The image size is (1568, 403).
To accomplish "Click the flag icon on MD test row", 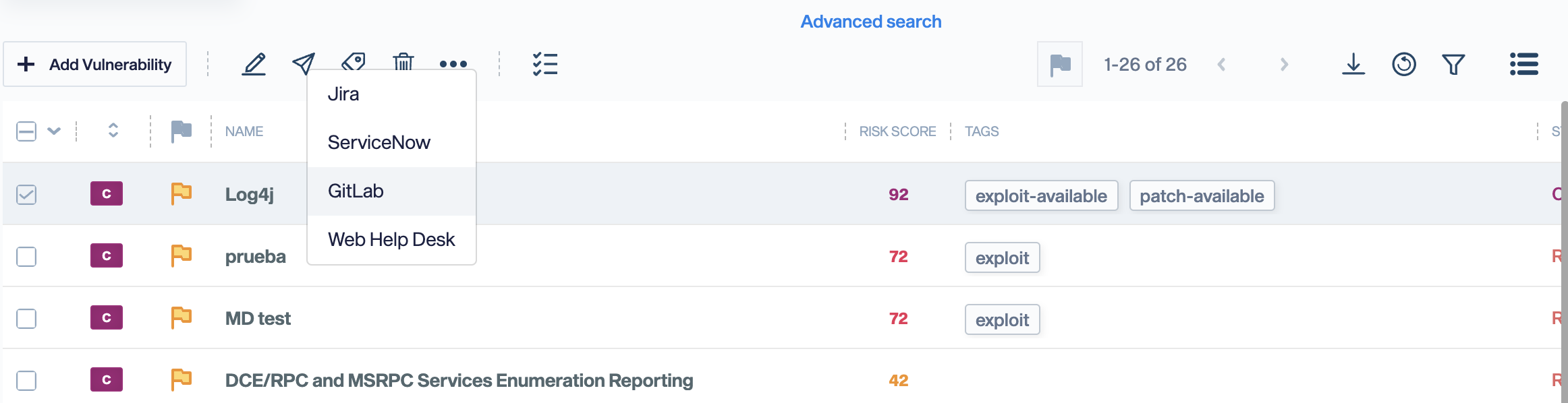I will (181, 318).
